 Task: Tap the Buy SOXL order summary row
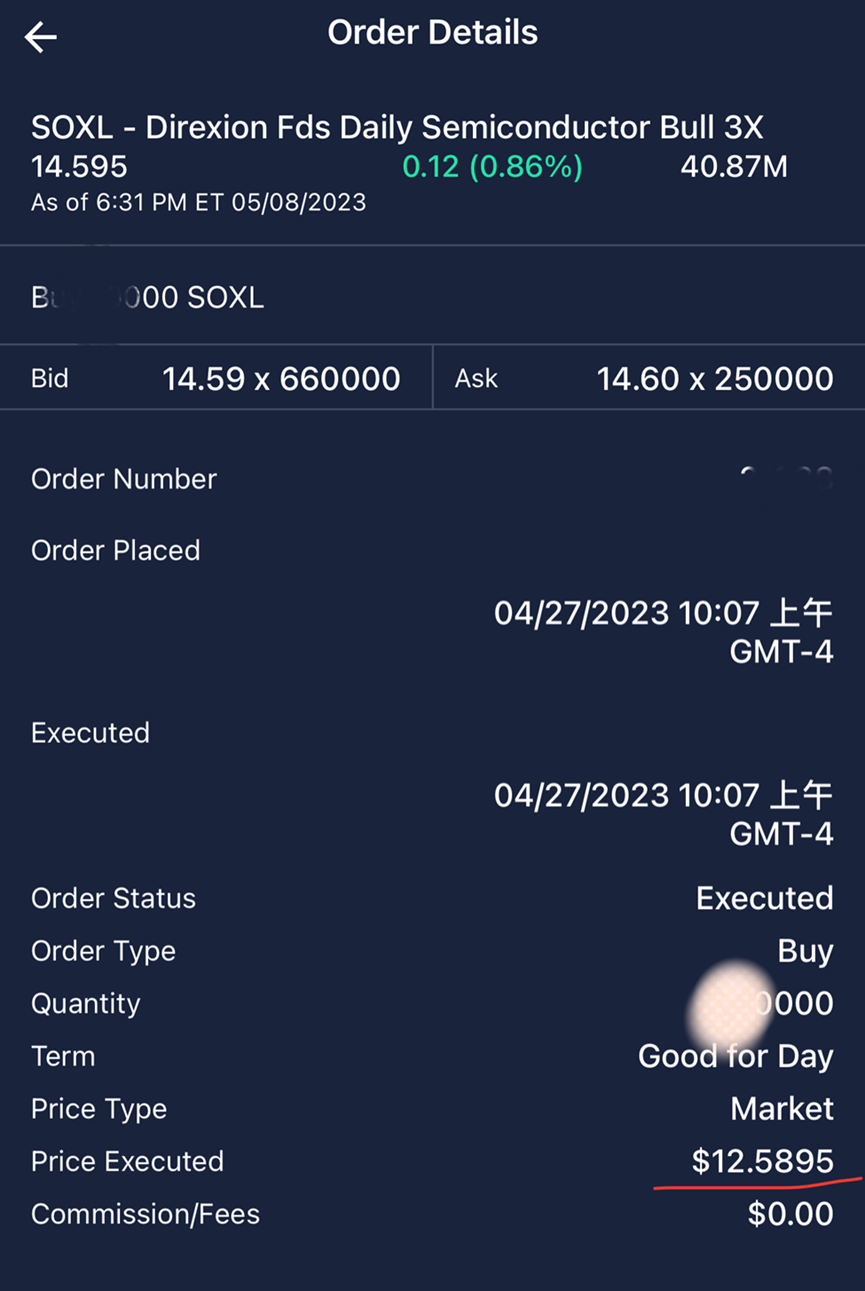tap(148, 297)
